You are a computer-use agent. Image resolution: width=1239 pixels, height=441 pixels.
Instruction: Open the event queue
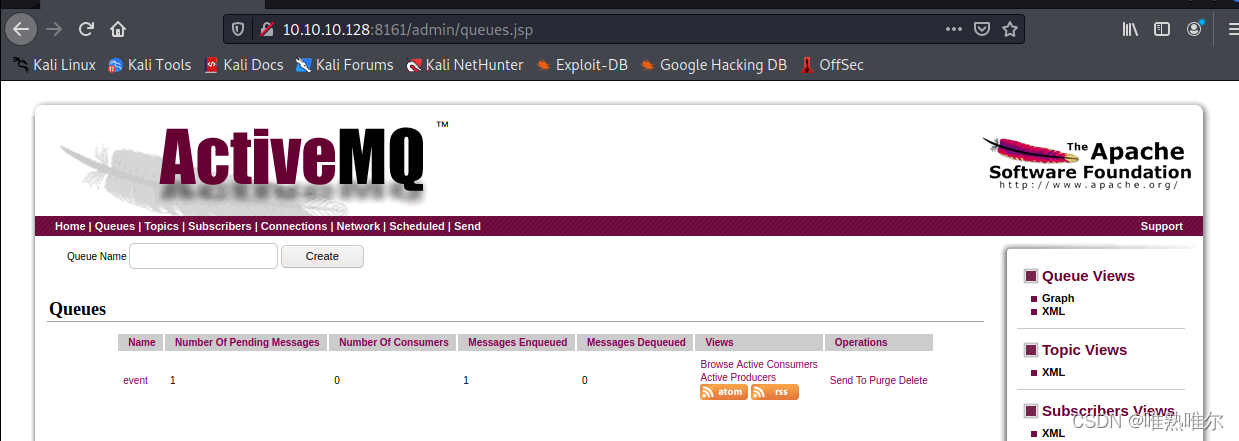click(x=136, y=380)
